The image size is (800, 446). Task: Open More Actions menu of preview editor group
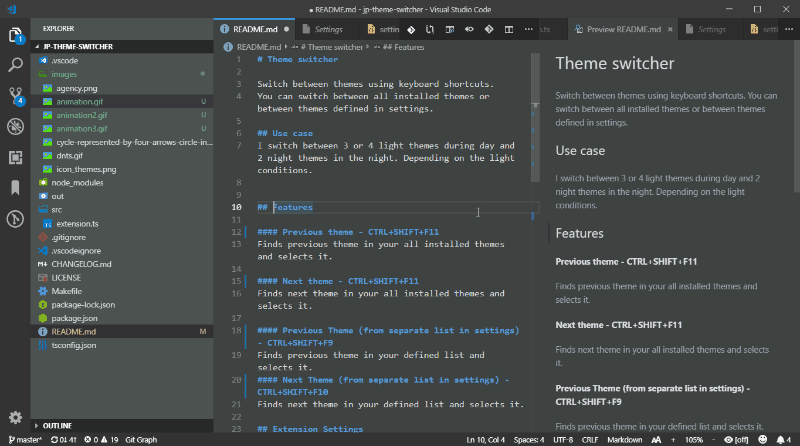[789, 30]
